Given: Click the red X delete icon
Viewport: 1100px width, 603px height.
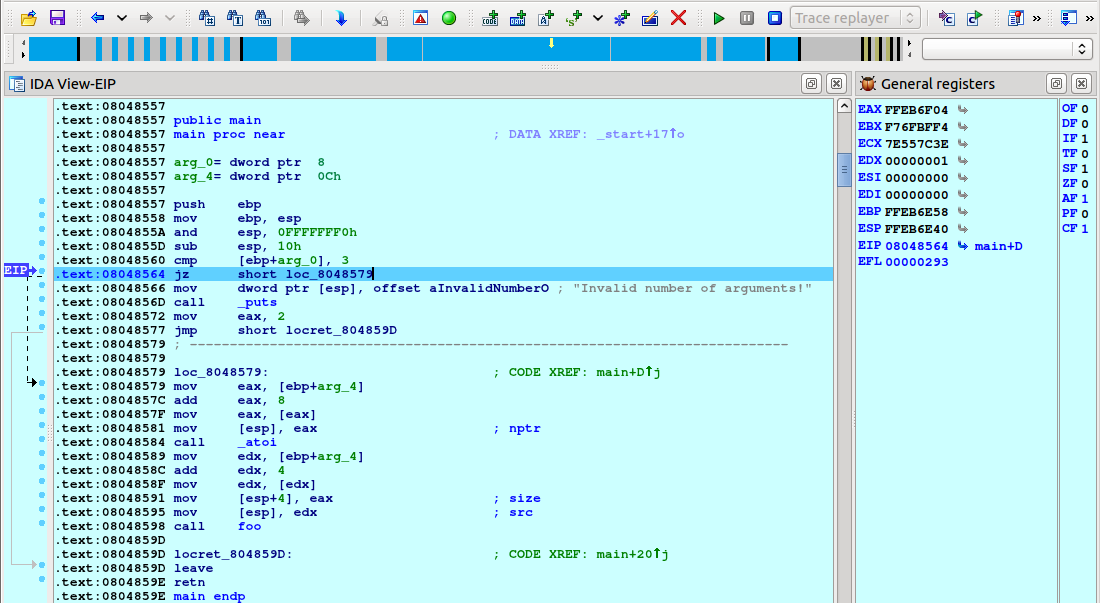Looking at the screenshot, I should click(x=678, y=18).
